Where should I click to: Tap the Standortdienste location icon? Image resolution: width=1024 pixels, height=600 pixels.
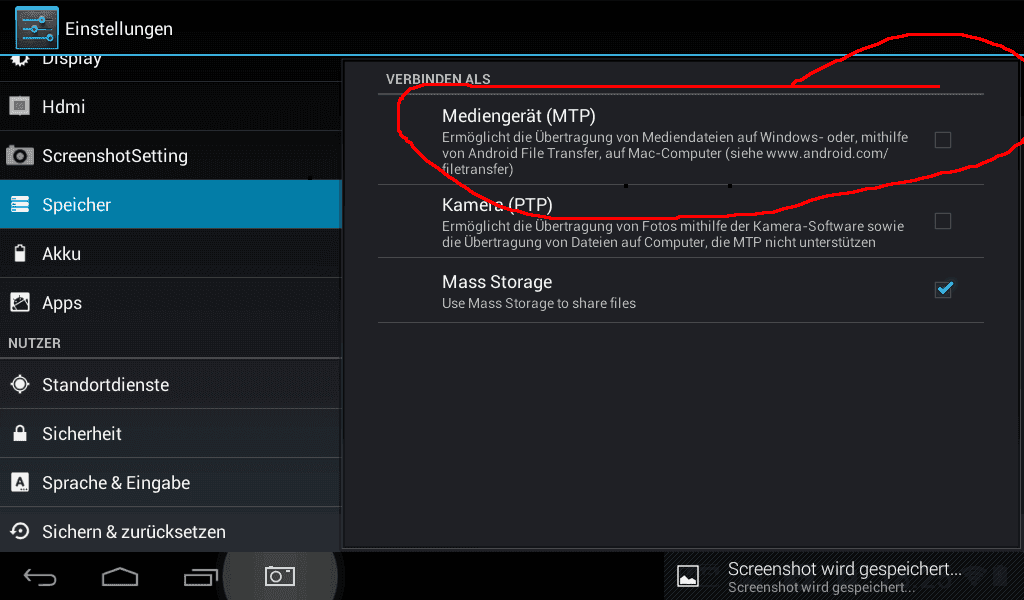(20, 384)
